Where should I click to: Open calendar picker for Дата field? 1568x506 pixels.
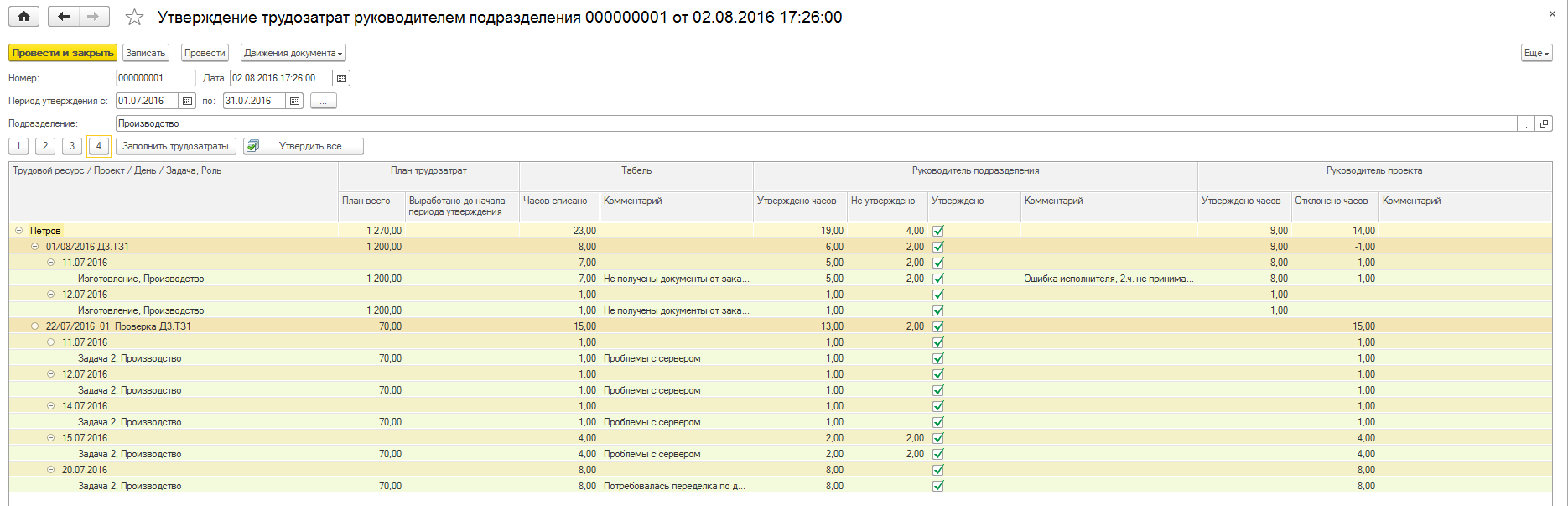pyautogui.click(x=341, y=78)
